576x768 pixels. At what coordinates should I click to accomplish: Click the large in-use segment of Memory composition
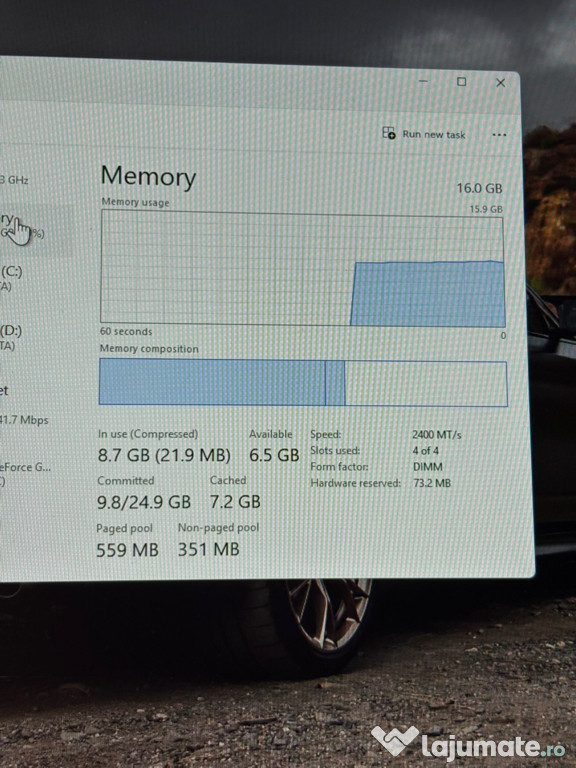pos(212,382)
